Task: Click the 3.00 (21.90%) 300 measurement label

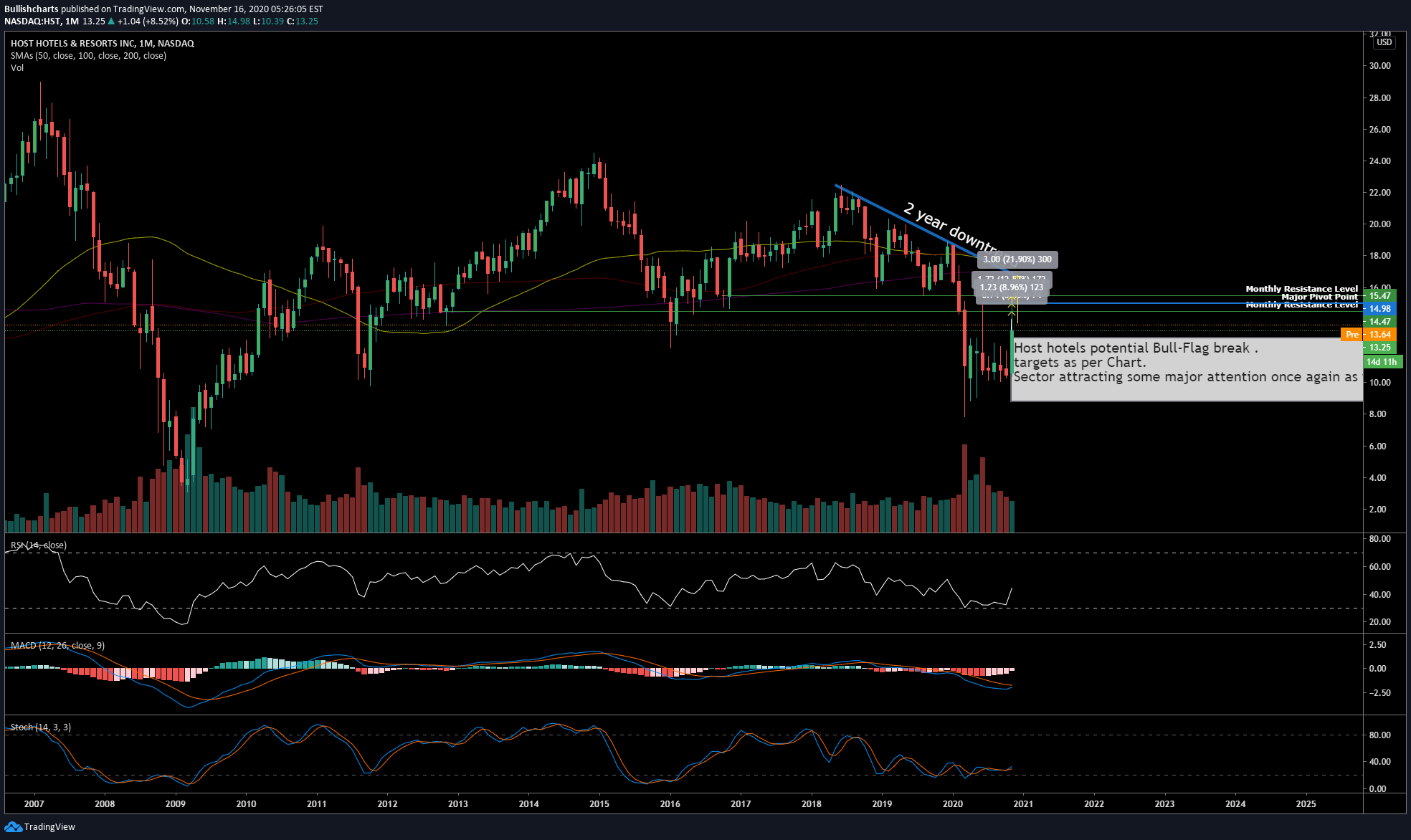Action: 1017,259
